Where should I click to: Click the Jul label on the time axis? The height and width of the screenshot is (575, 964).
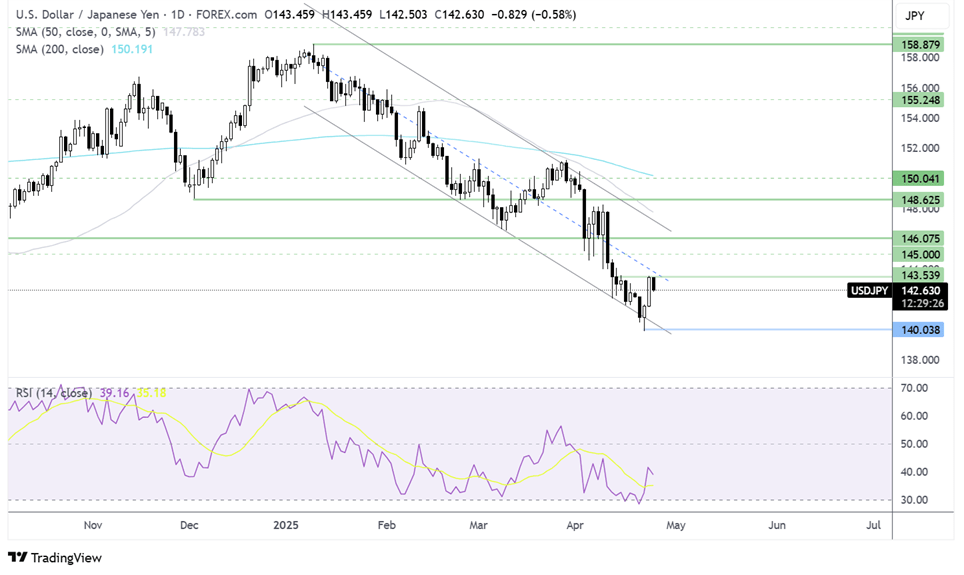873,525
